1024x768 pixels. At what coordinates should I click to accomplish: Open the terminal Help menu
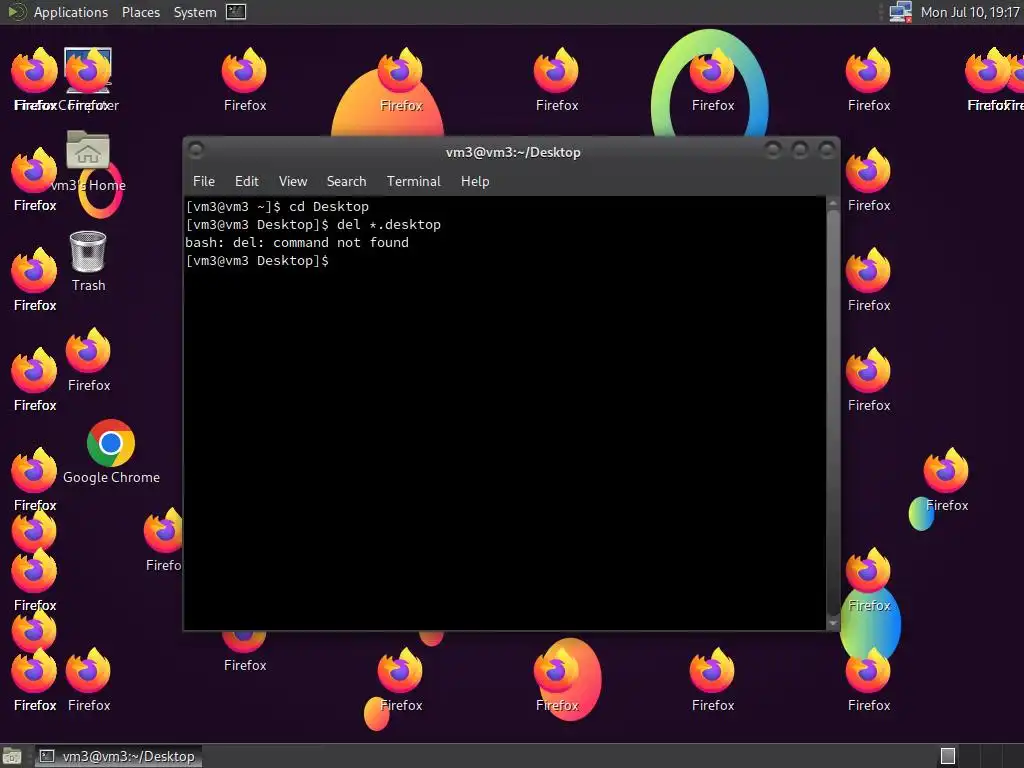point(475,181)
